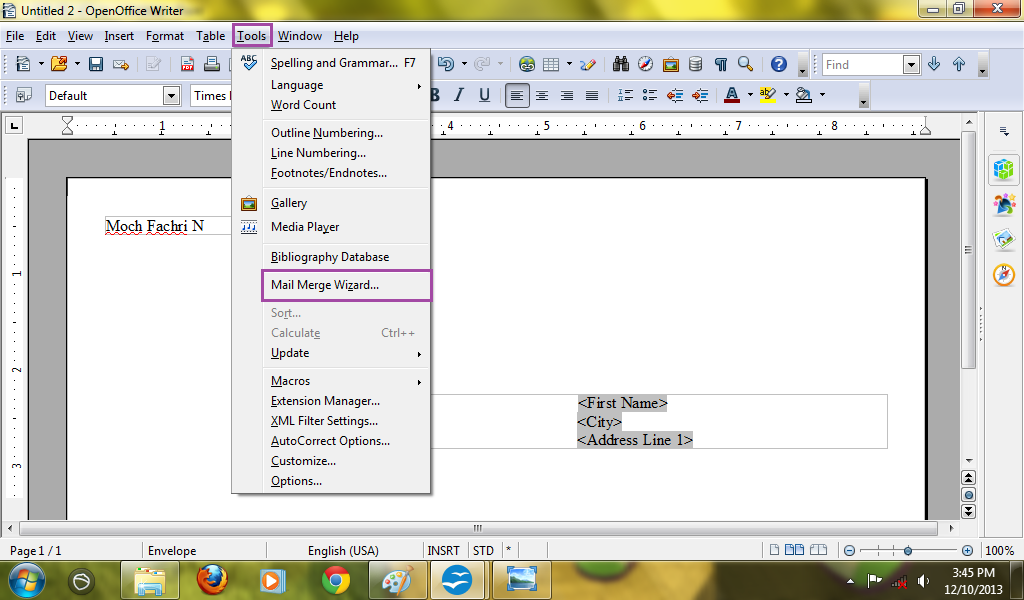
Task: Expand Undo history dropdown arrow
Action: (464, 64)
